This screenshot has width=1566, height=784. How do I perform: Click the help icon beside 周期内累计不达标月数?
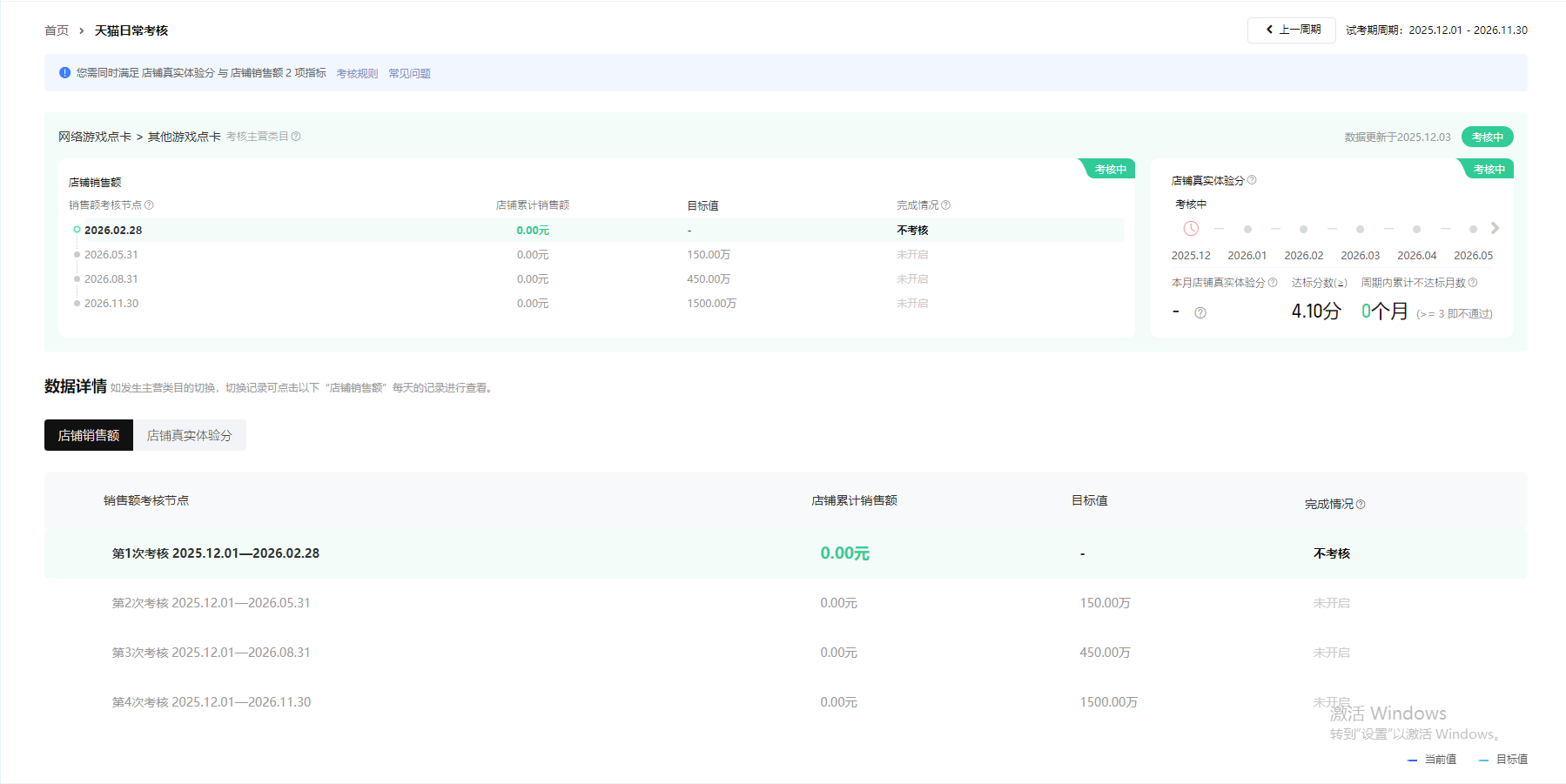pos(1473,283)
